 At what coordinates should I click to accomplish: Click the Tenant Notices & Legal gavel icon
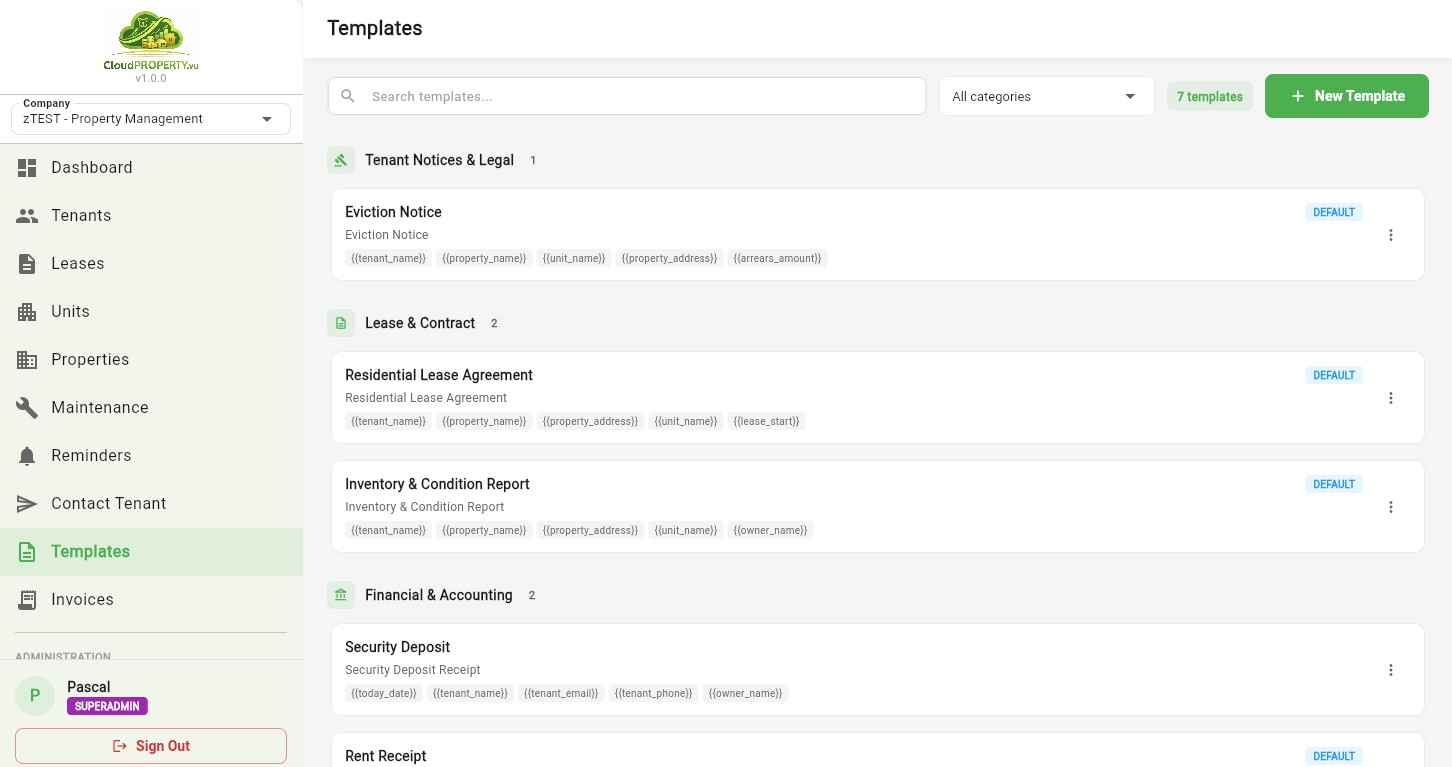(341, 160)
